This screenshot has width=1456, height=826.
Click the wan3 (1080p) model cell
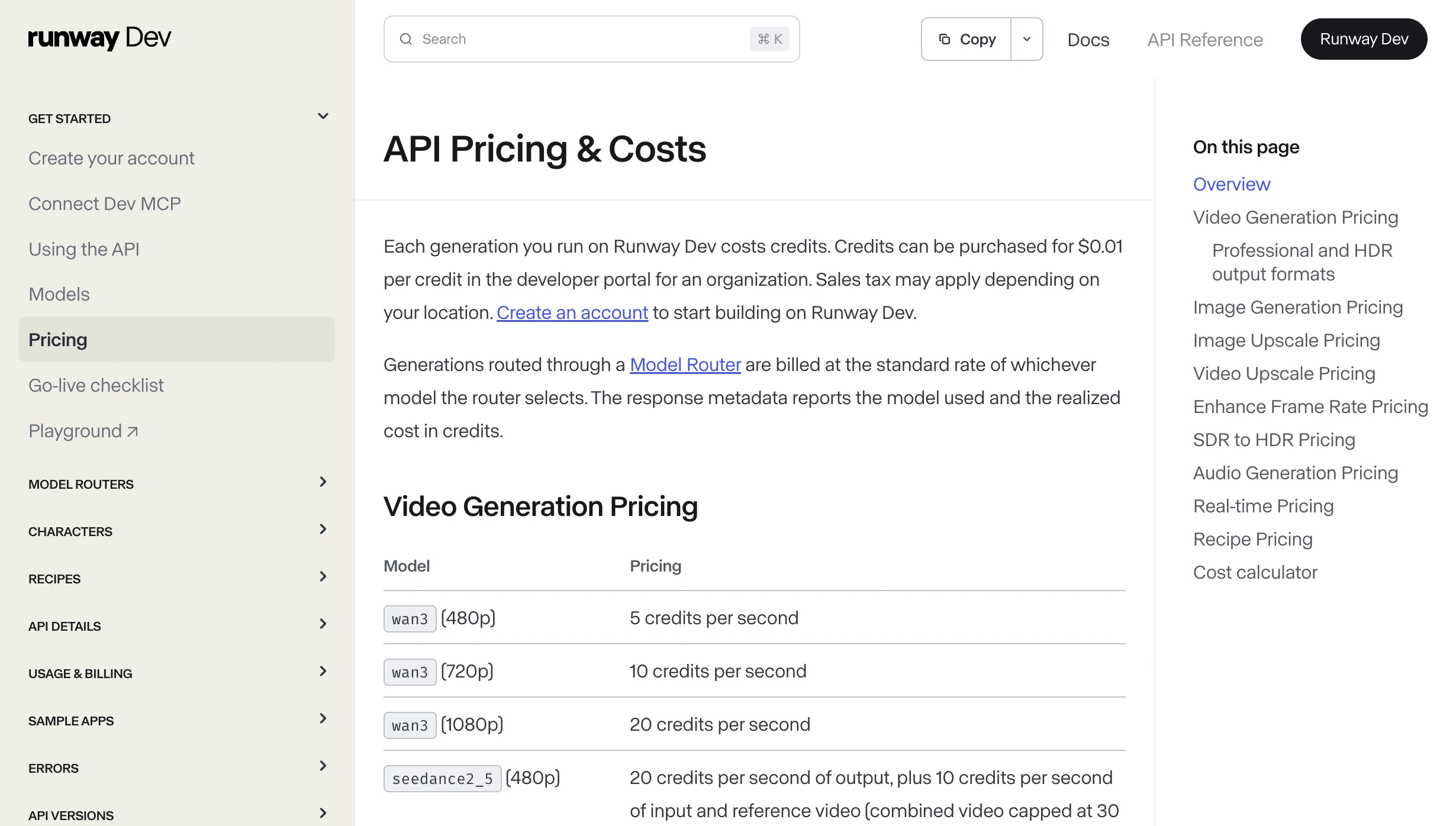click(x=443, y=725)
